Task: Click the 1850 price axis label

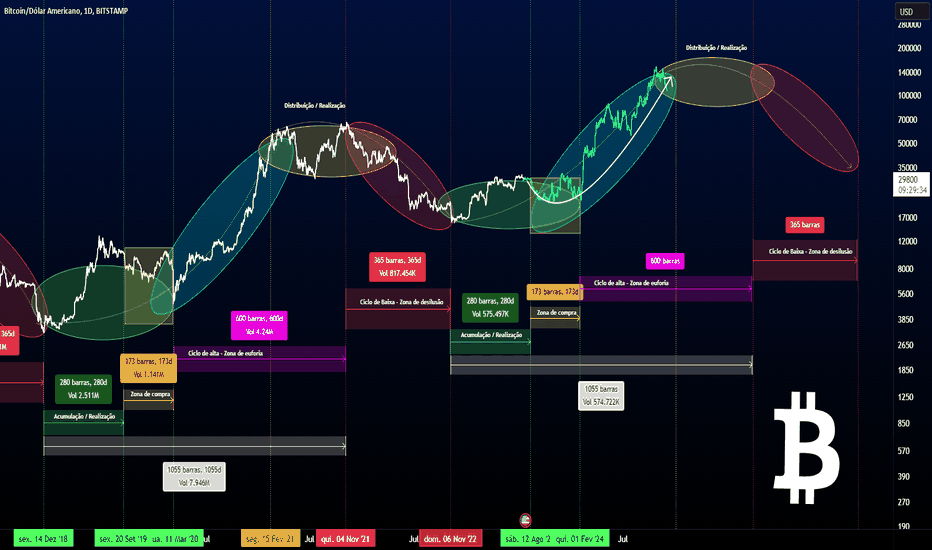Action: [905, 370]
